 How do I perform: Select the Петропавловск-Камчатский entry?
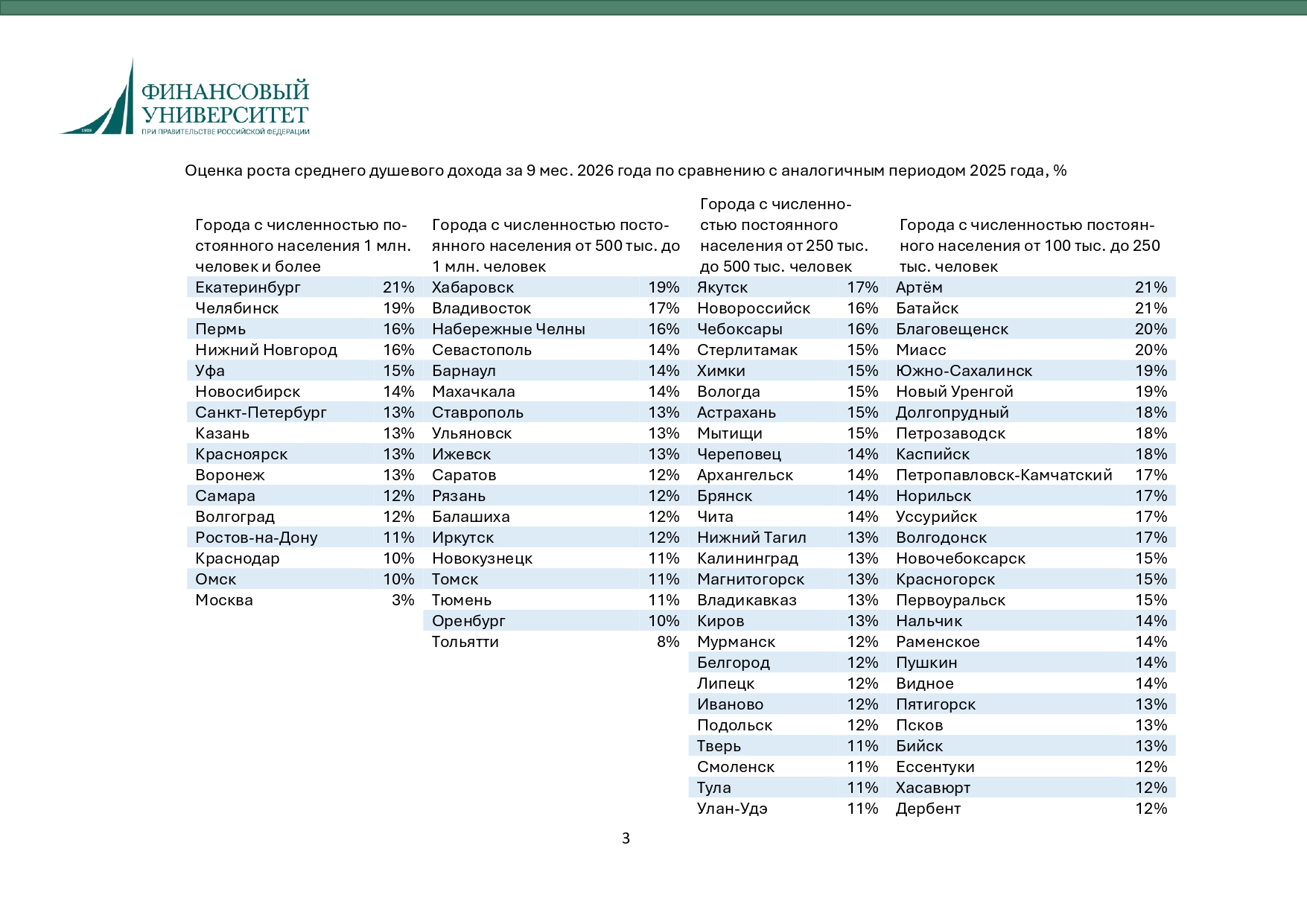pos(1004,475)
